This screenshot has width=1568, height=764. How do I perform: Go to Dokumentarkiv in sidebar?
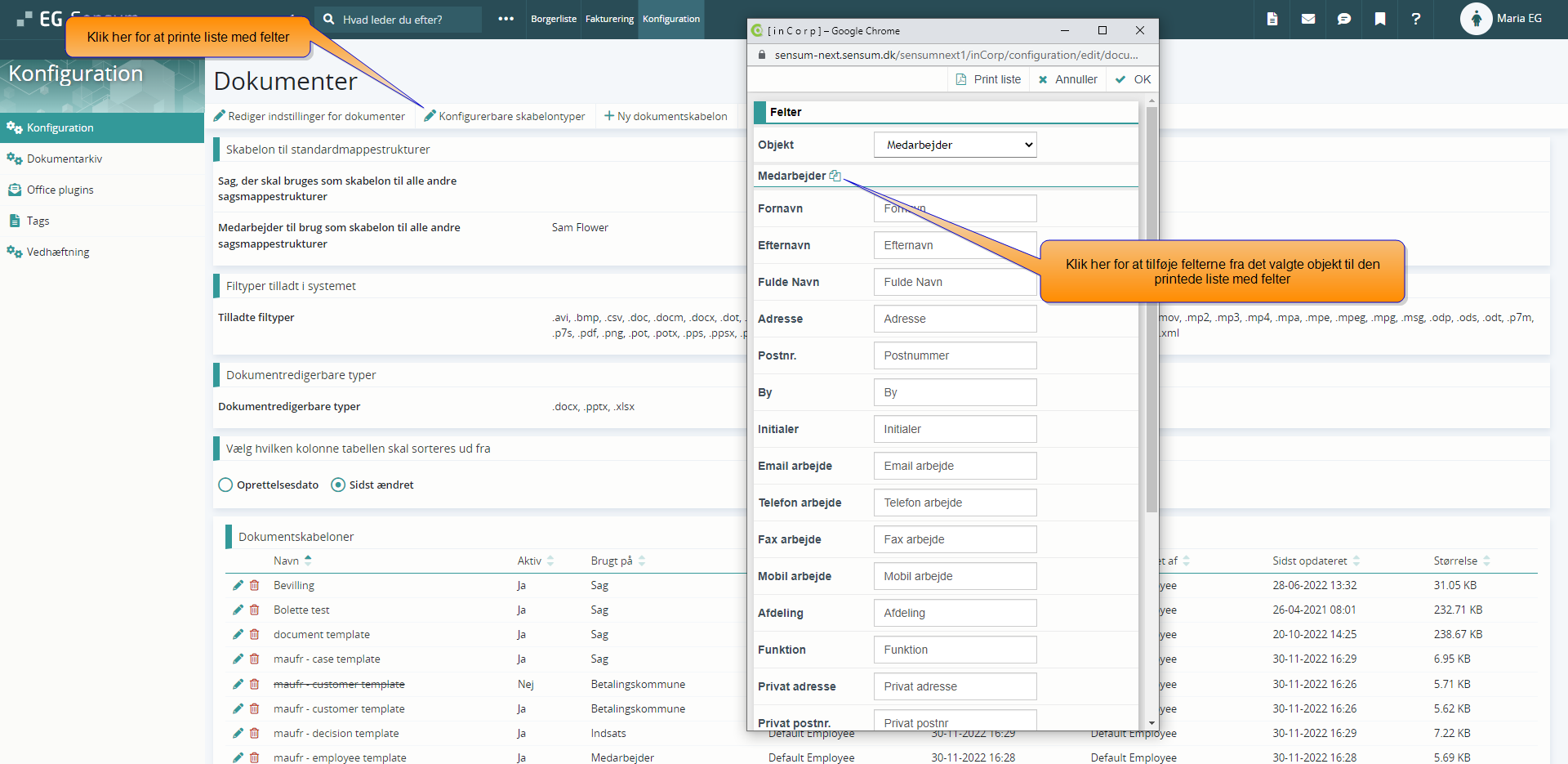point(65,159)
